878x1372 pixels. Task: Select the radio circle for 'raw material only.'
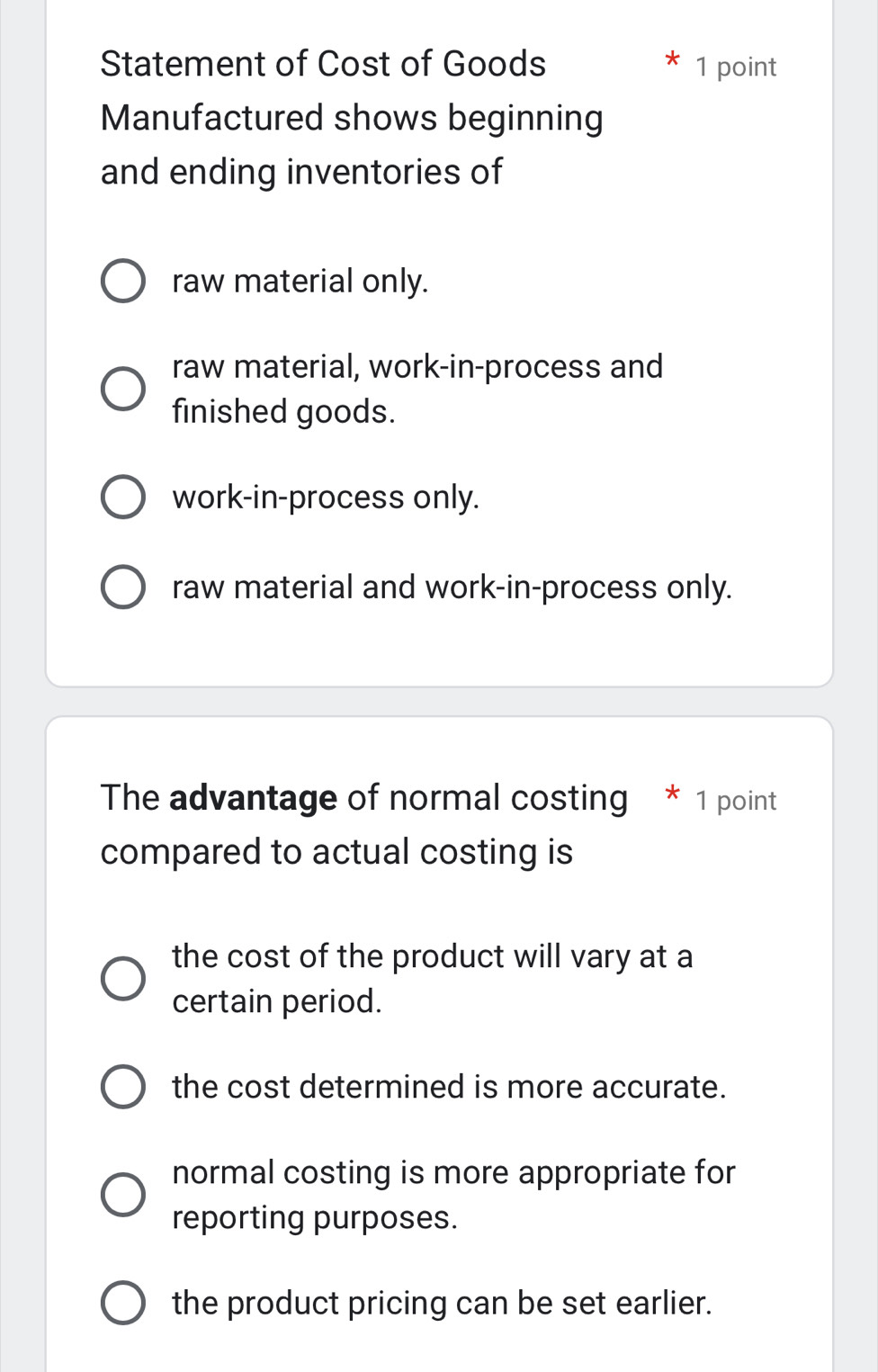click(122, 282)
